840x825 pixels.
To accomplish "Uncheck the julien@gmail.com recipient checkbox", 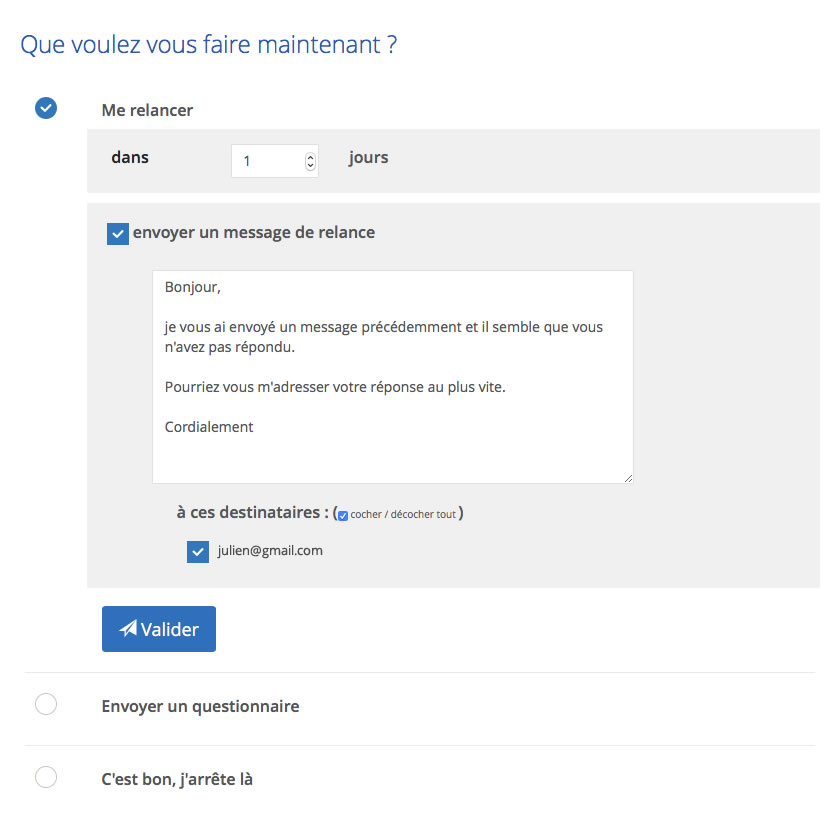I will [x=198, y=552].
